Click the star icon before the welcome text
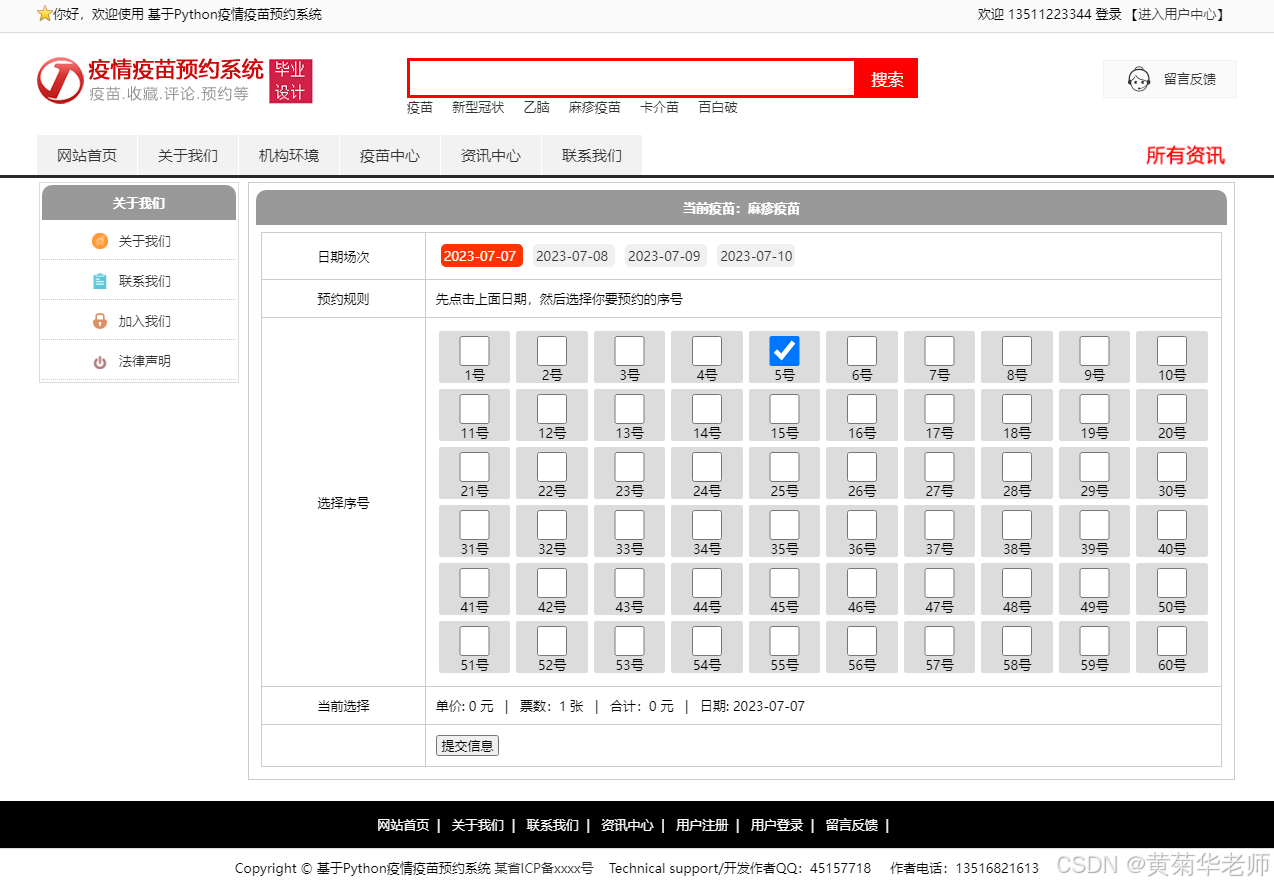 click(x=44, y=14)
